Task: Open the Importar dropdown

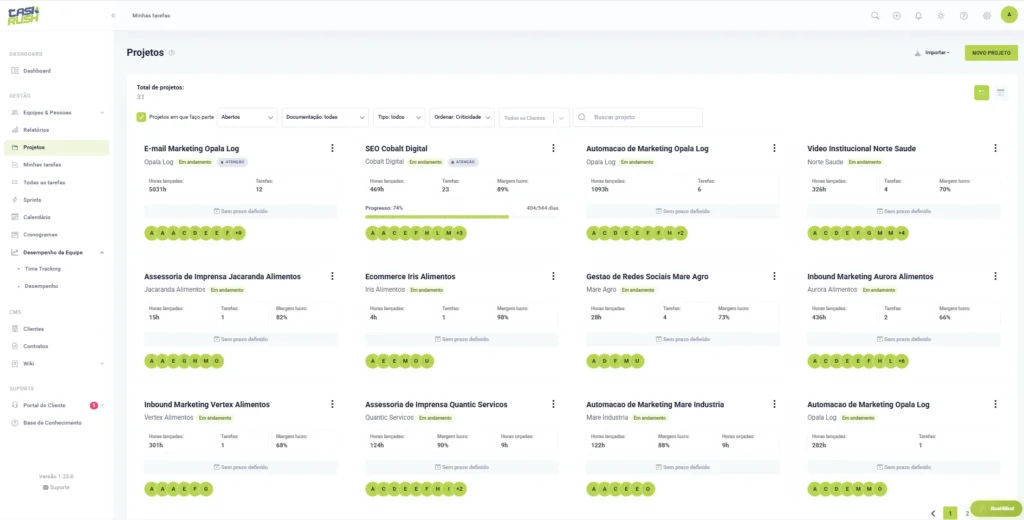Action: pyautogui.click(x=933, y=53)
